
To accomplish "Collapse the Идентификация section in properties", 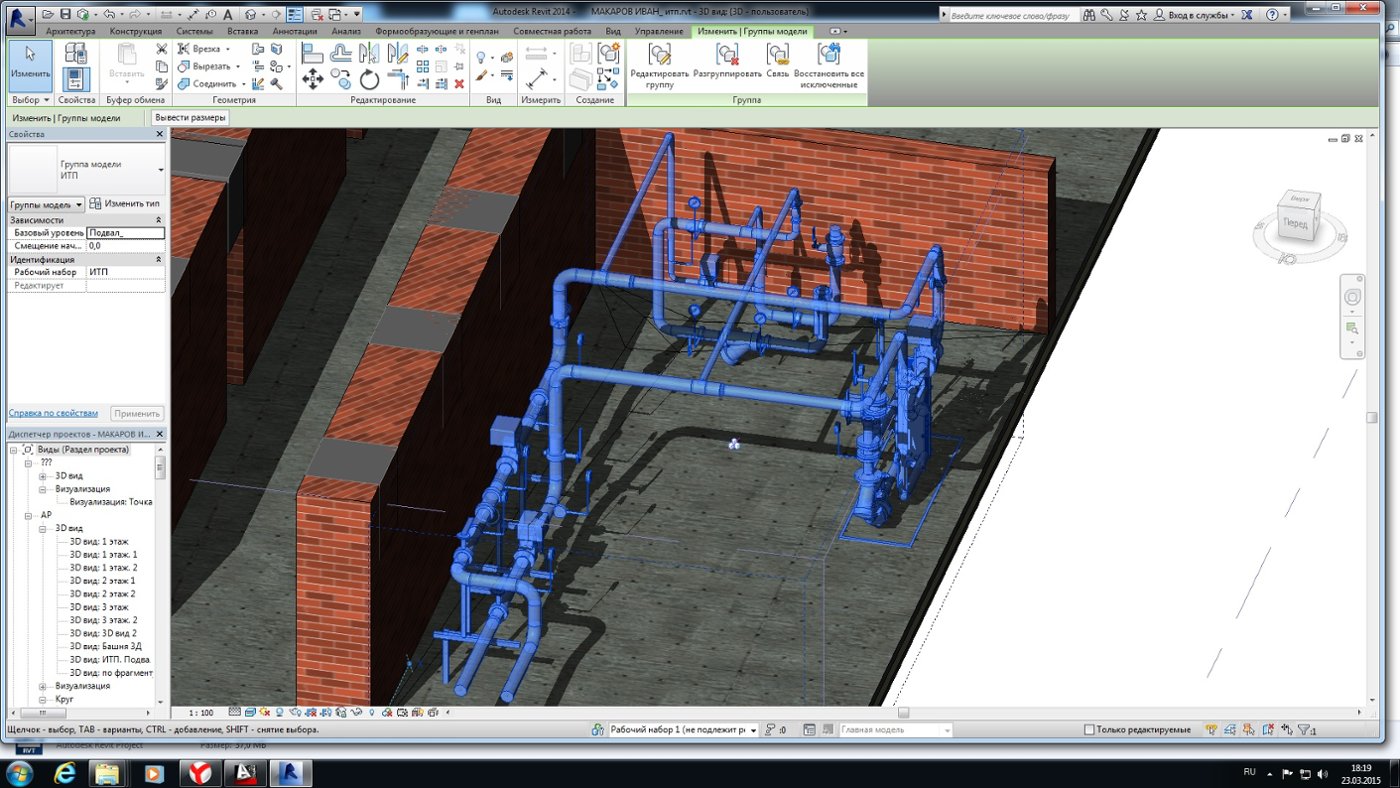I will coord(158,259).
